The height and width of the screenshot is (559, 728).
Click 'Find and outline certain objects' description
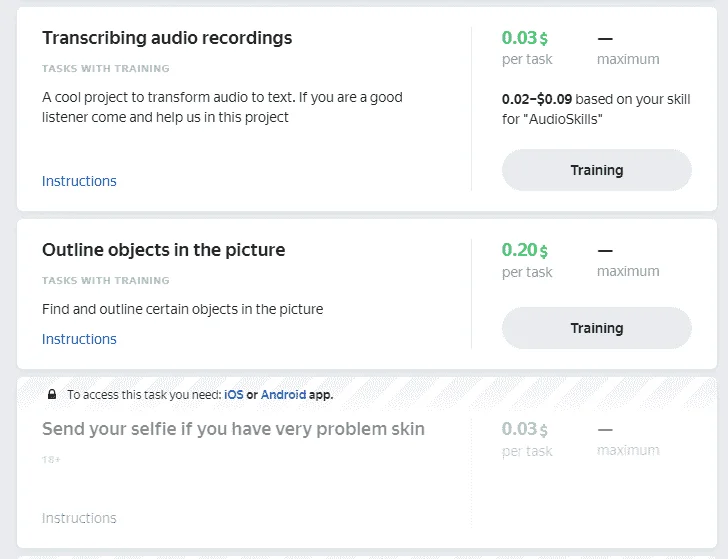182,309
